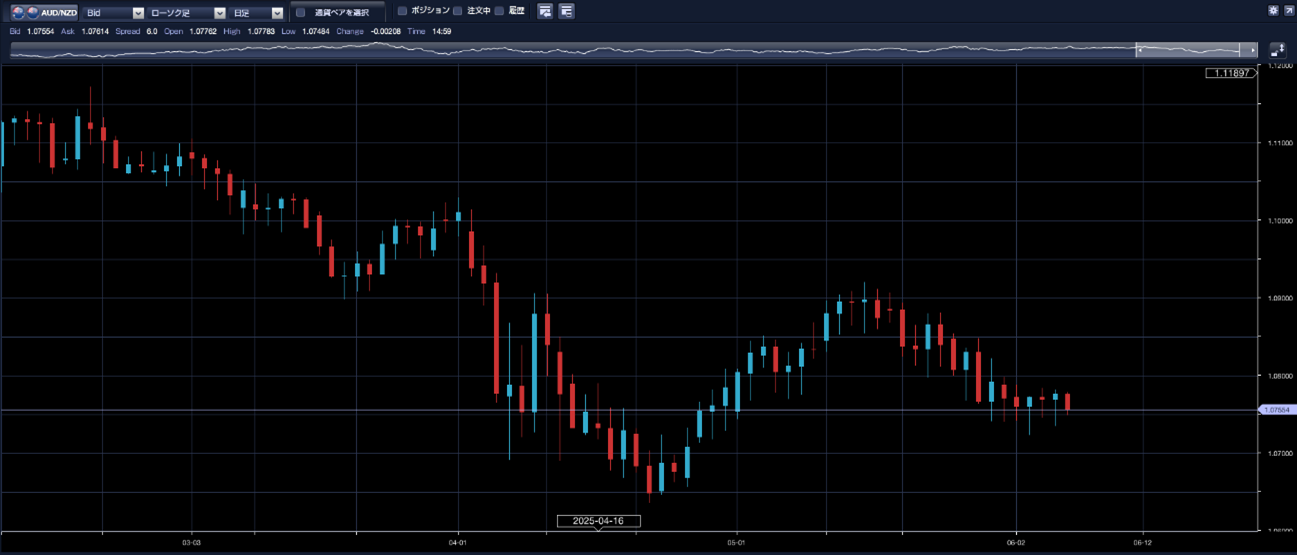The height and width of the screenshot is (555, 1297).
Task: Click the Low value 1.07484
Action: point(314,31)
